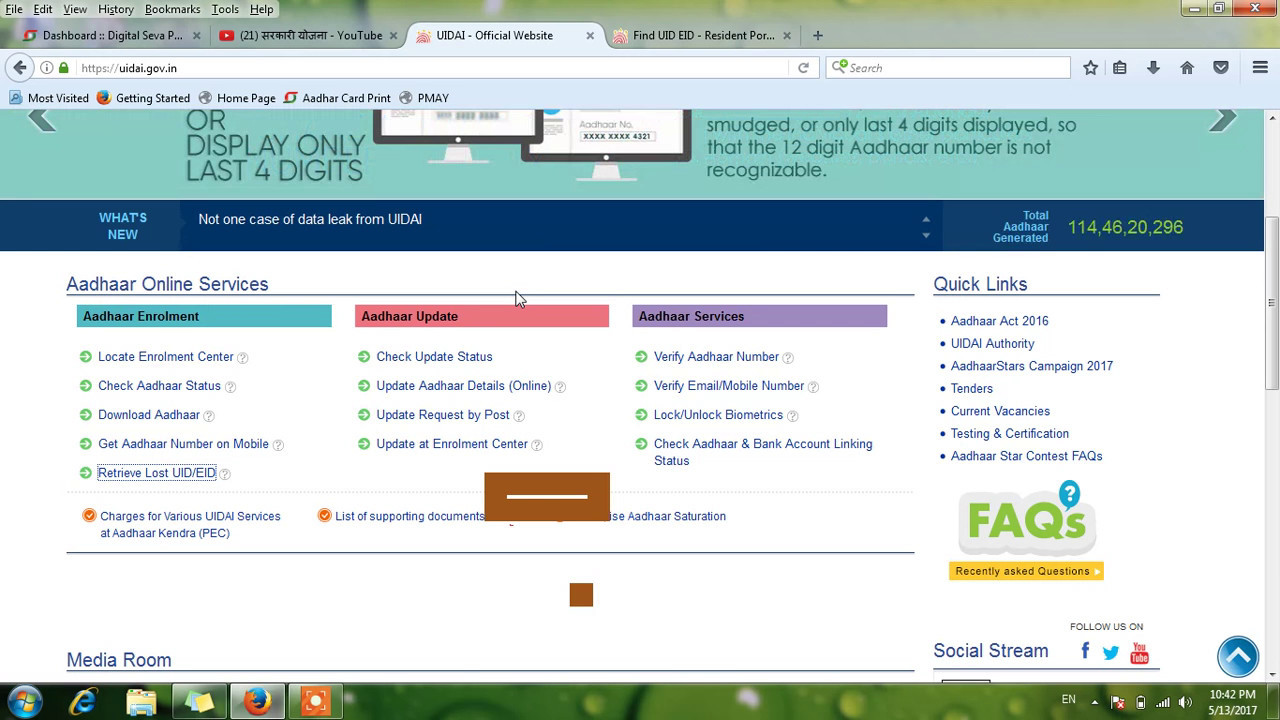Open the Pocket icon in the toolbar
This screenshot has height=720, width=1280.
[x=1221, y=67]
